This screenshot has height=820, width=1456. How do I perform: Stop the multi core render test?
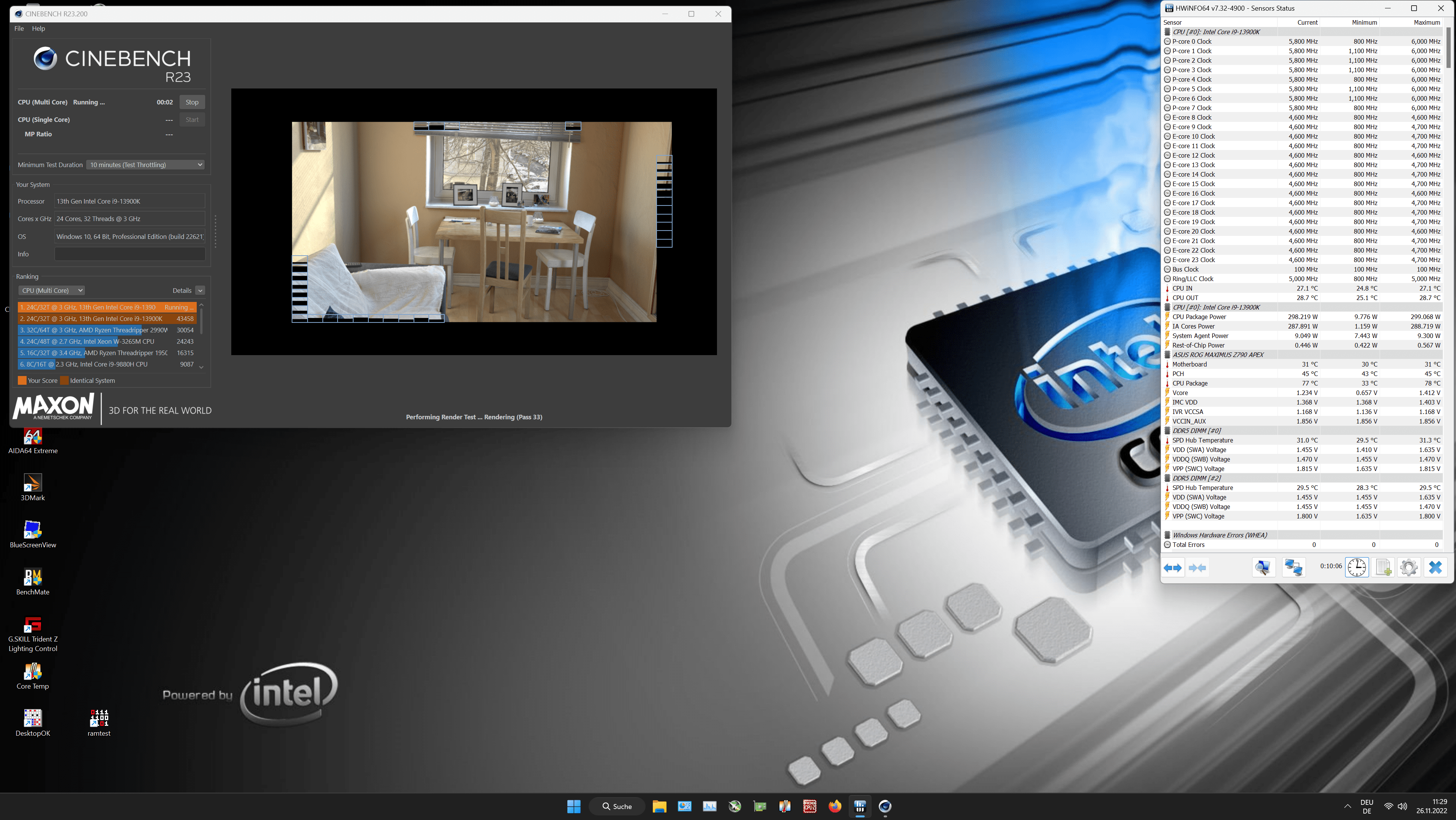(192, 102)
